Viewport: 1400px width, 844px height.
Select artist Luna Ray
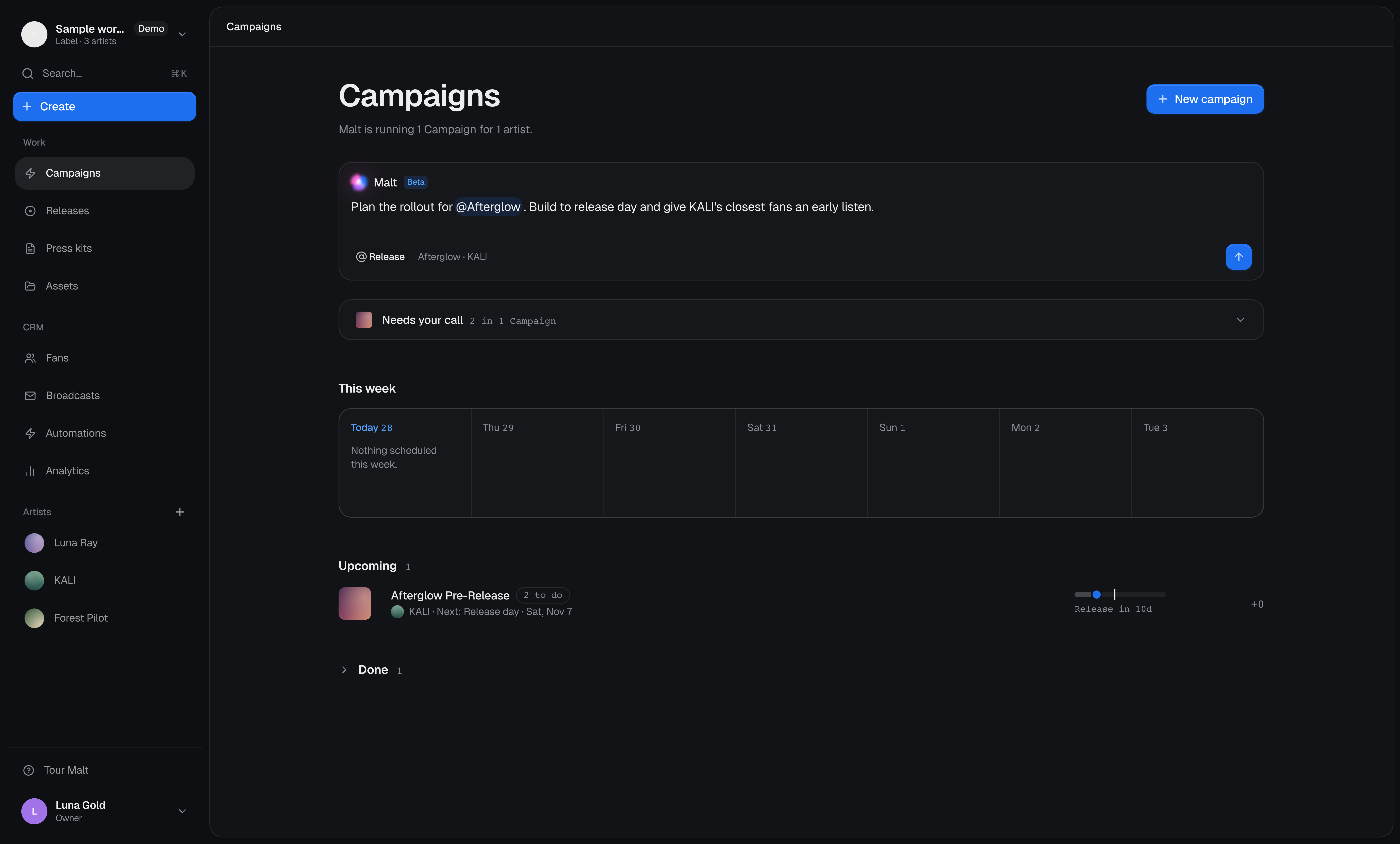pos(104,543)
